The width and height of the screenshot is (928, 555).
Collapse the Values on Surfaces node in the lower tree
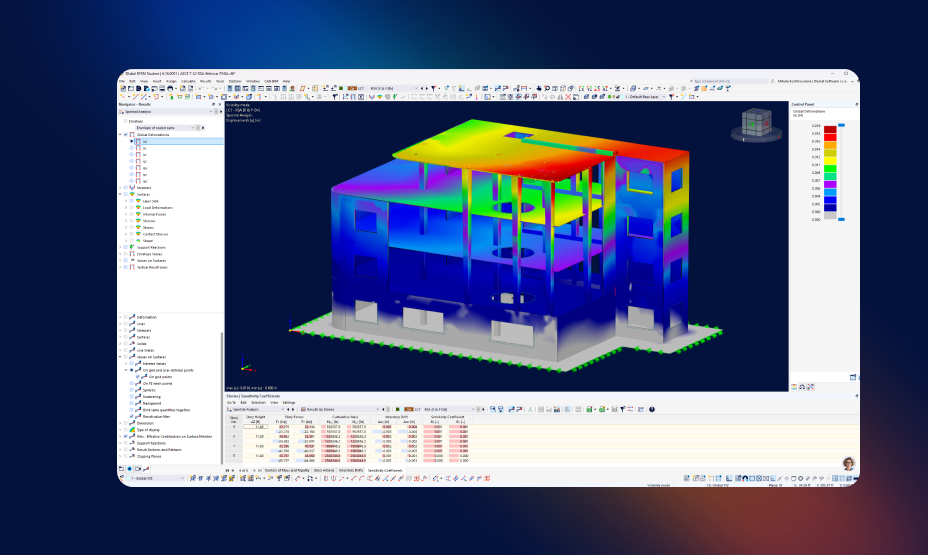[x=120, y=357]
